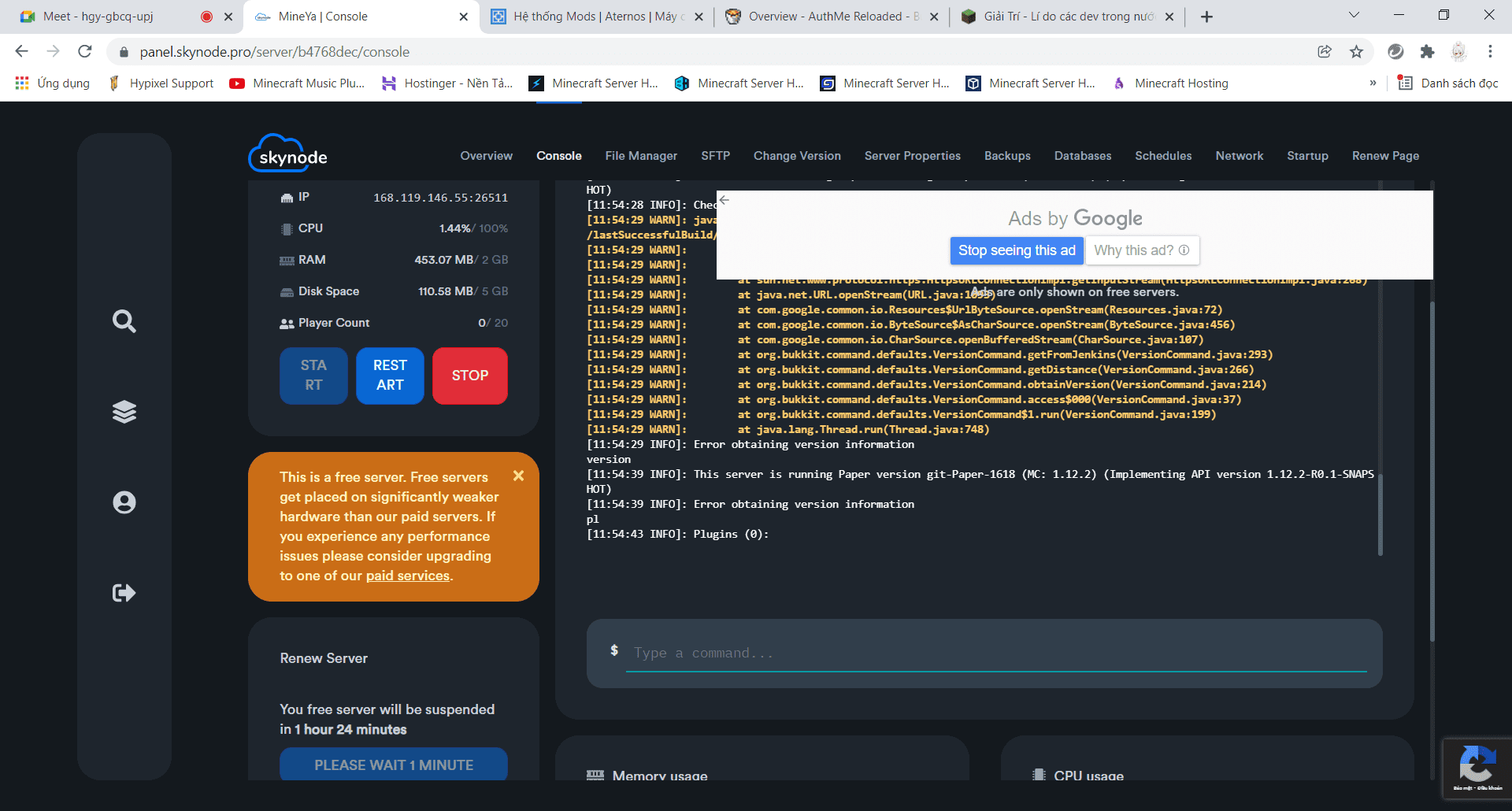Click the Skynode cloud logo
The height and width of the screenshot is (811, 1512).
[x=288, y=154]
